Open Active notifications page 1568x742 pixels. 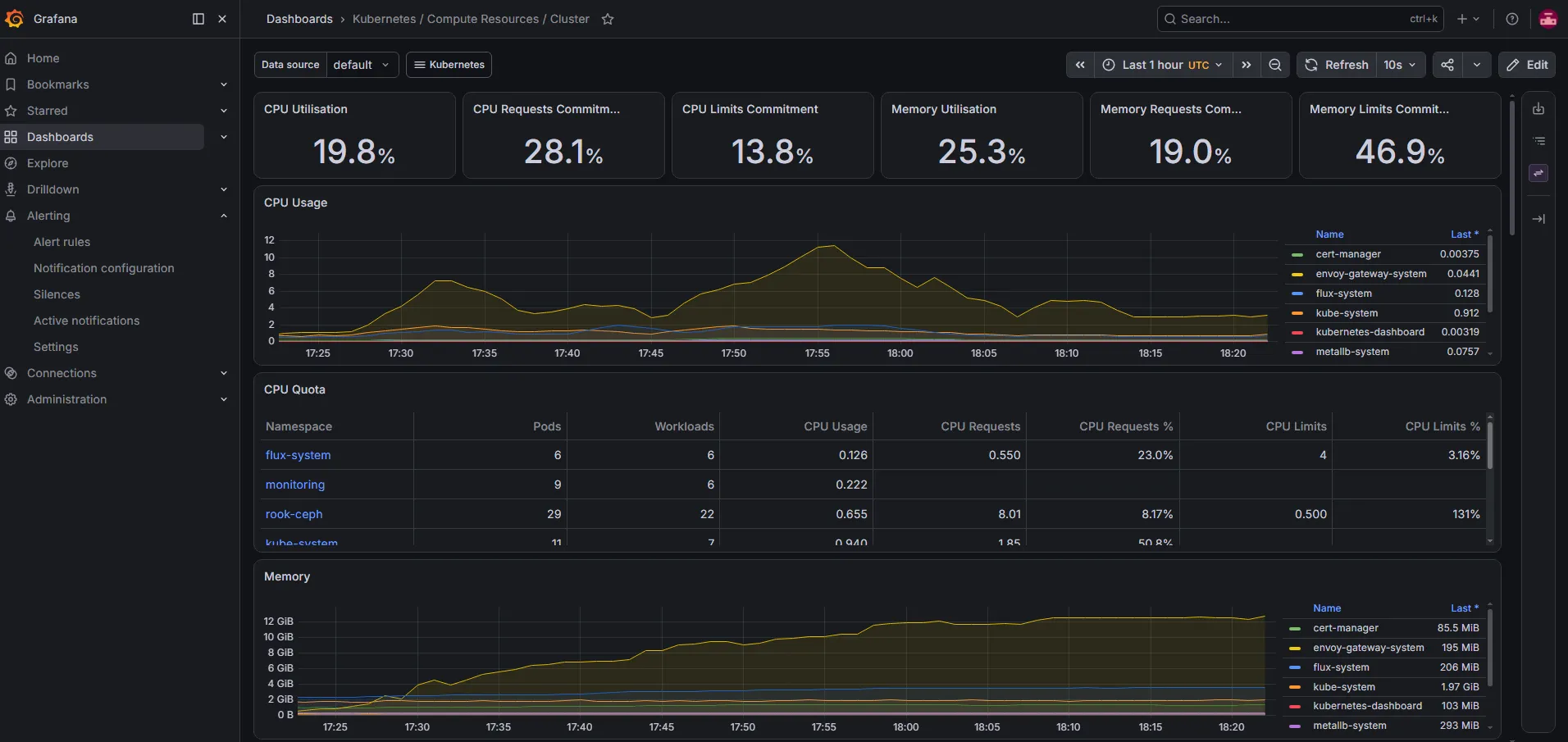[86, 321]
